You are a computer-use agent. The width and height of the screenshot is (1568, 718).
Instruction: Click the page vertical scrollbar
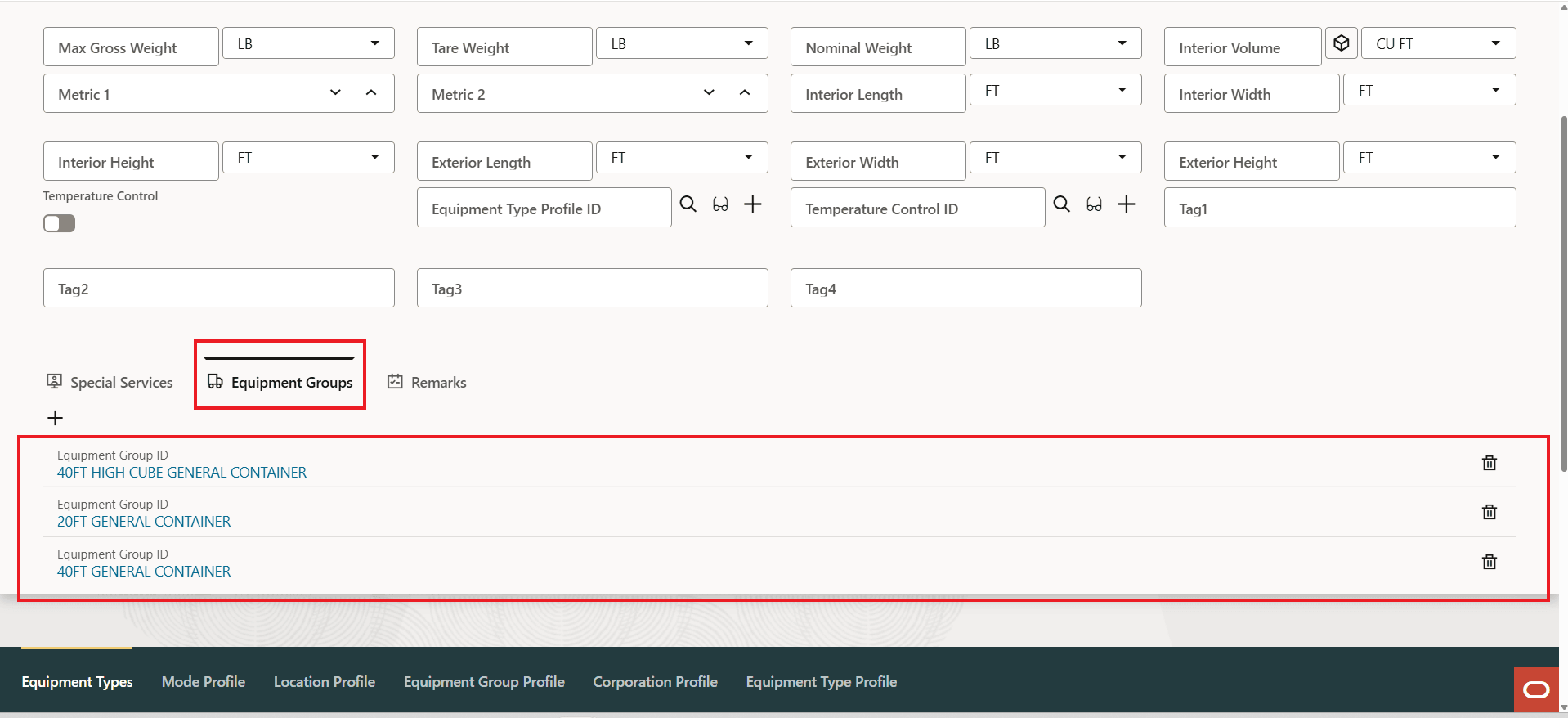tap(1563, 294)
